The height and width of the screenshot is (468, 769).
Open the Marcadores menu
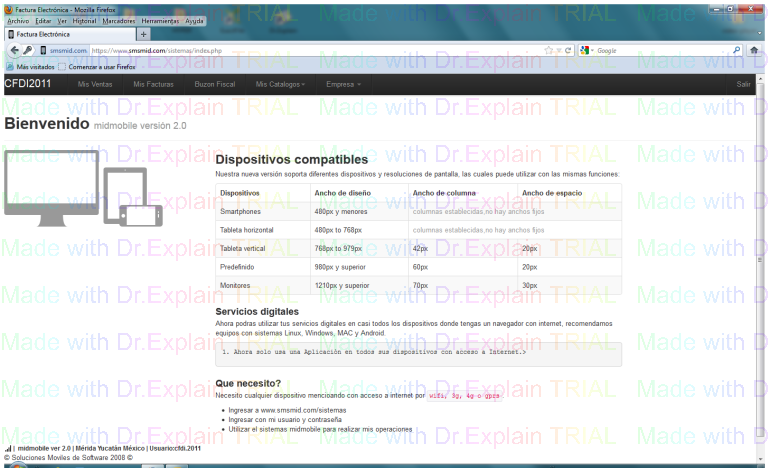119,21
